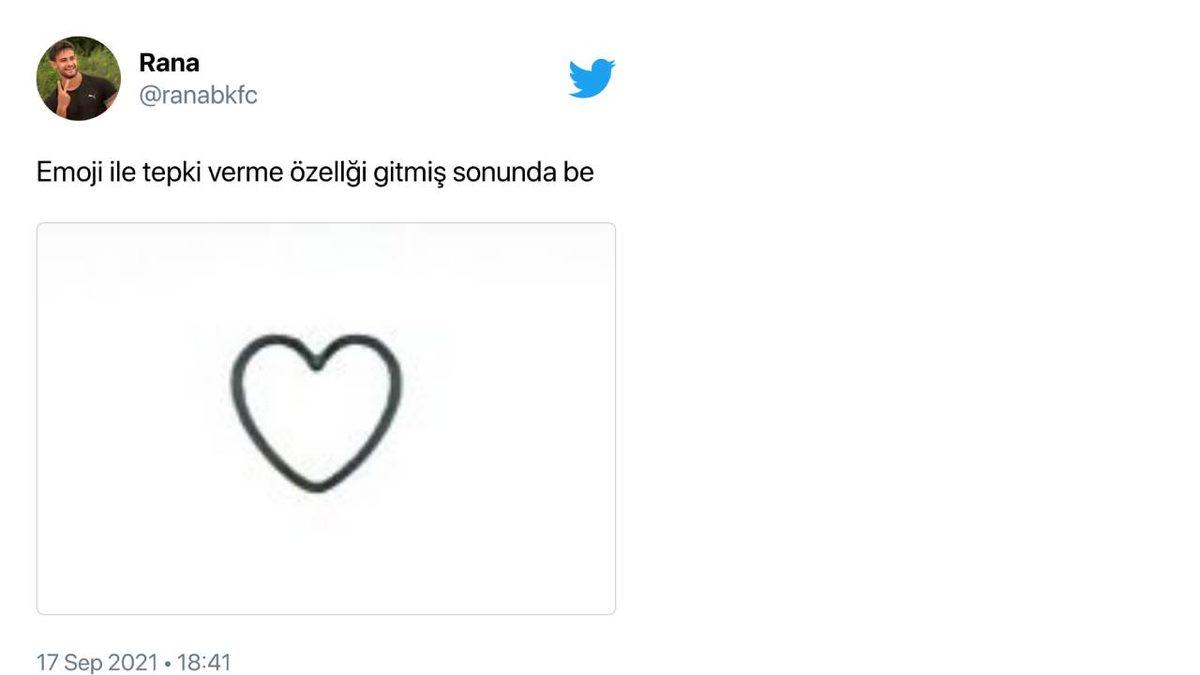Select the time 18:41 on the tweet

(208, 661)
